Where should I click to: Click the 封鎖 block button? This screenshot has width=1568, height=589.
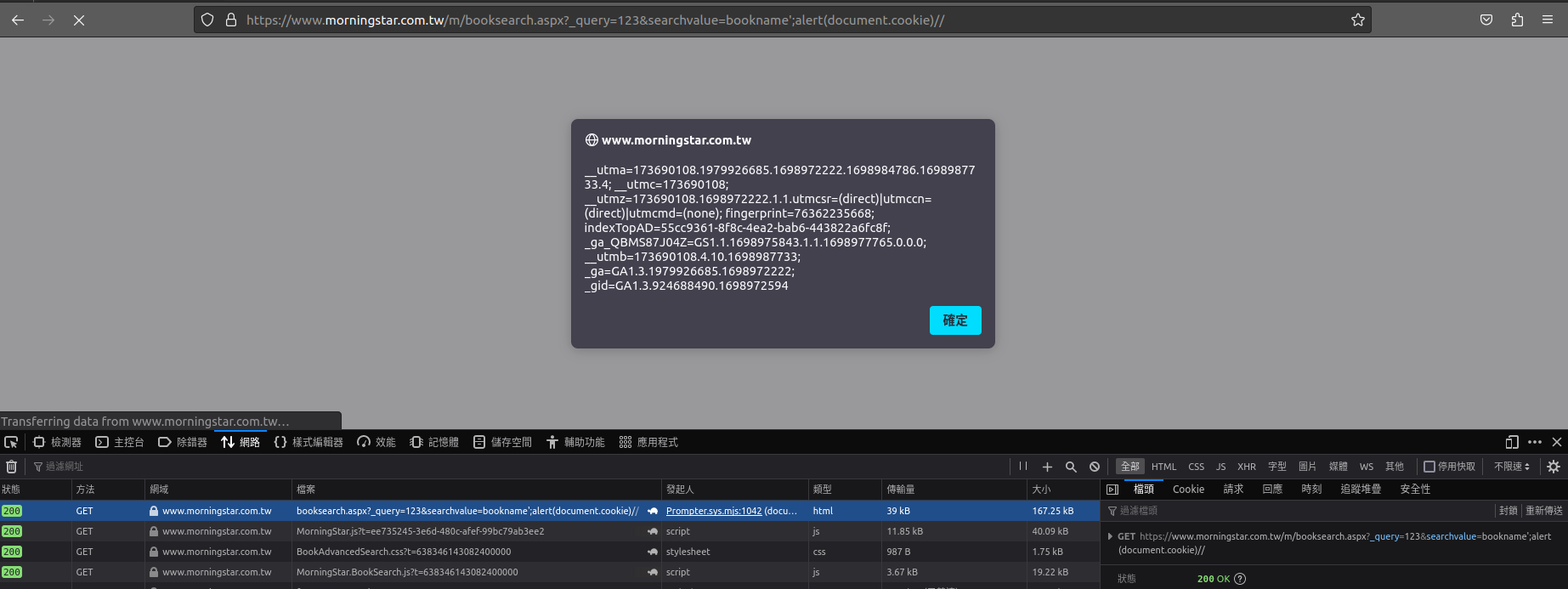pos(1509,511)
